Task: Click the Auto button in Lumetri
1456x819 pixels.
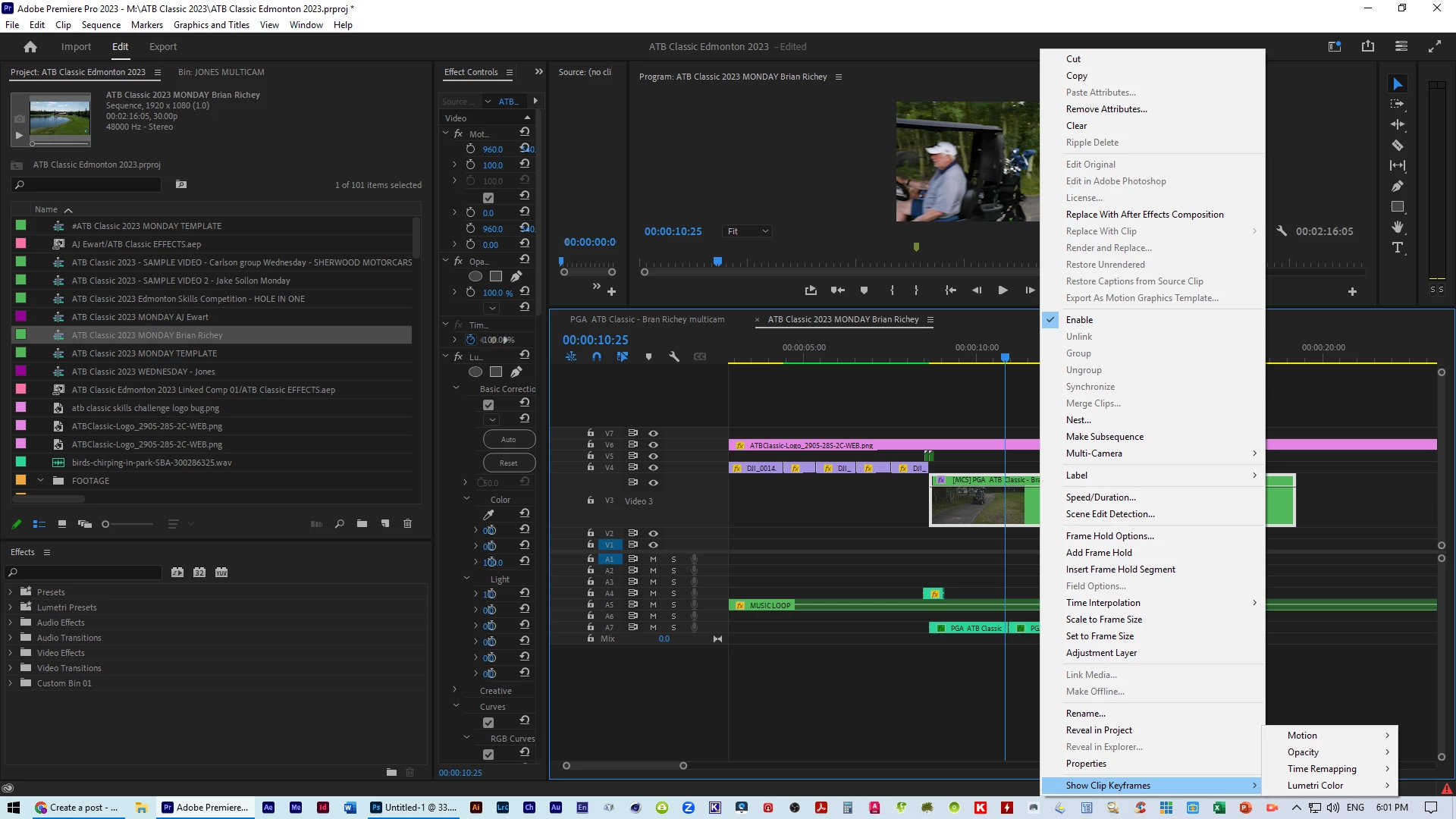Action: click(508, 440)
